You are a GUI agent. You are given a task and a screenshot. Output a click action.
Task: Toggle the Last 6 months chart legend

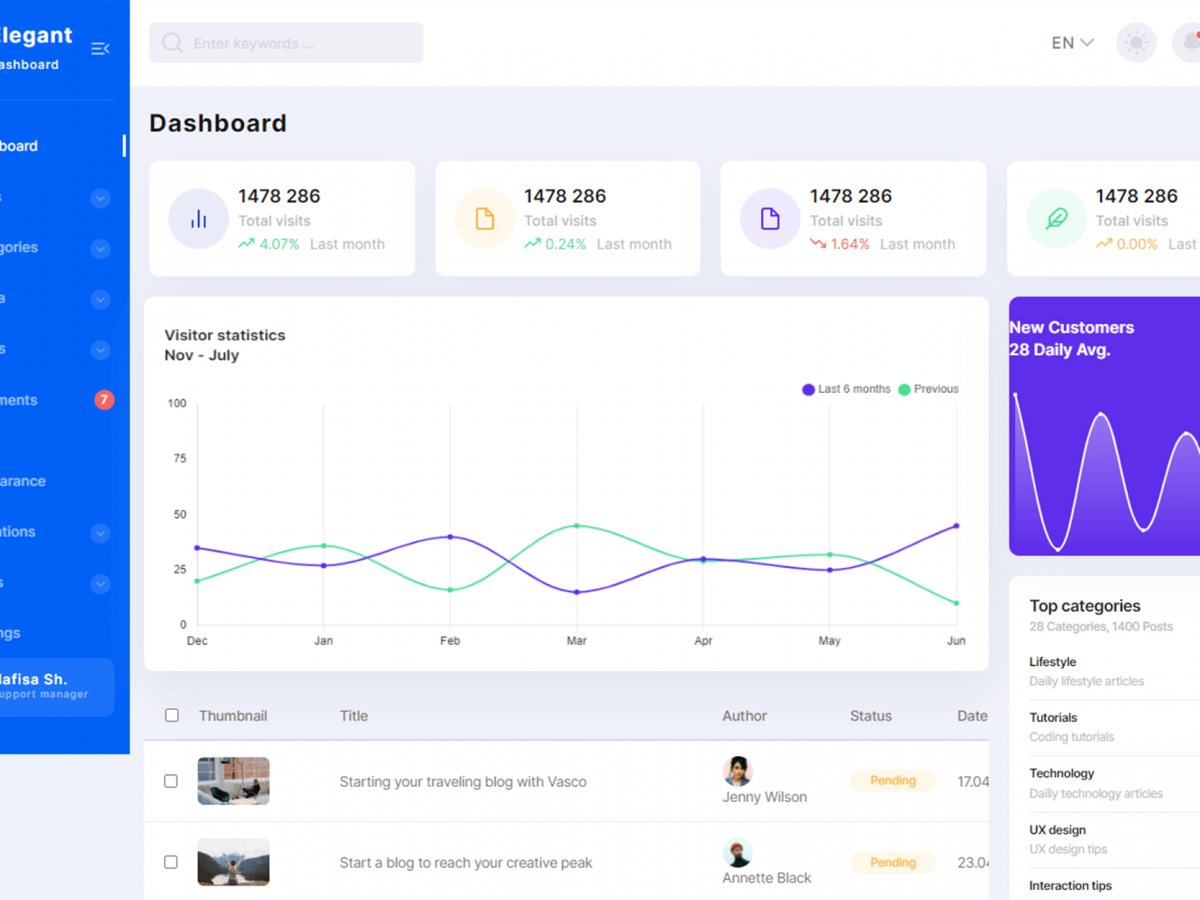[846, 389]
